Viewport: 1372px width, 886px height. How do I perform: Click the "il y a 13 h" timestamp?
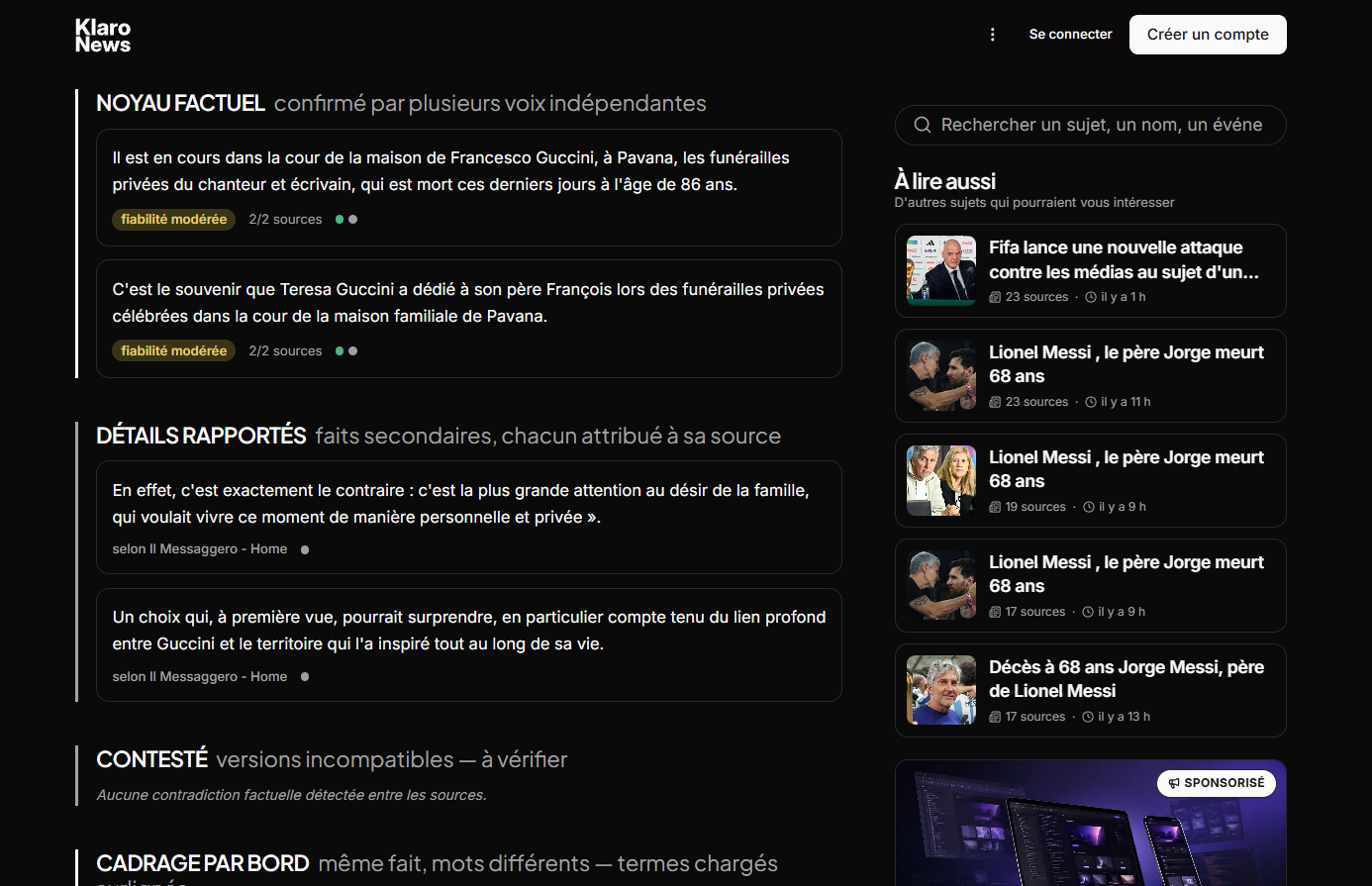click(x=1124, y=717)
